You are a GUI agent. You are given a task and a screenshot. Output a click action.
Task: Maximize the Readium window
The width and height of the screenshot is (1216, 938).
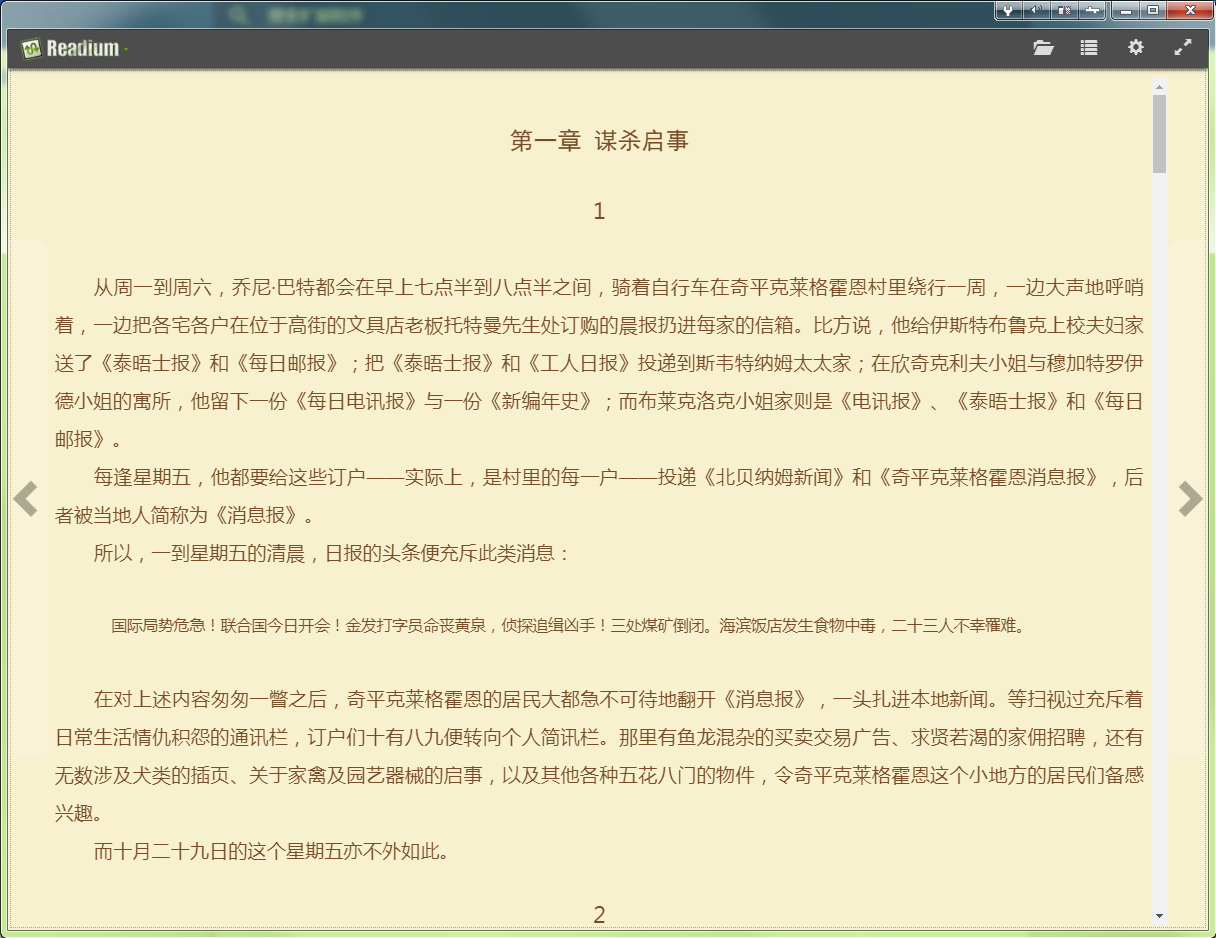1153,10
